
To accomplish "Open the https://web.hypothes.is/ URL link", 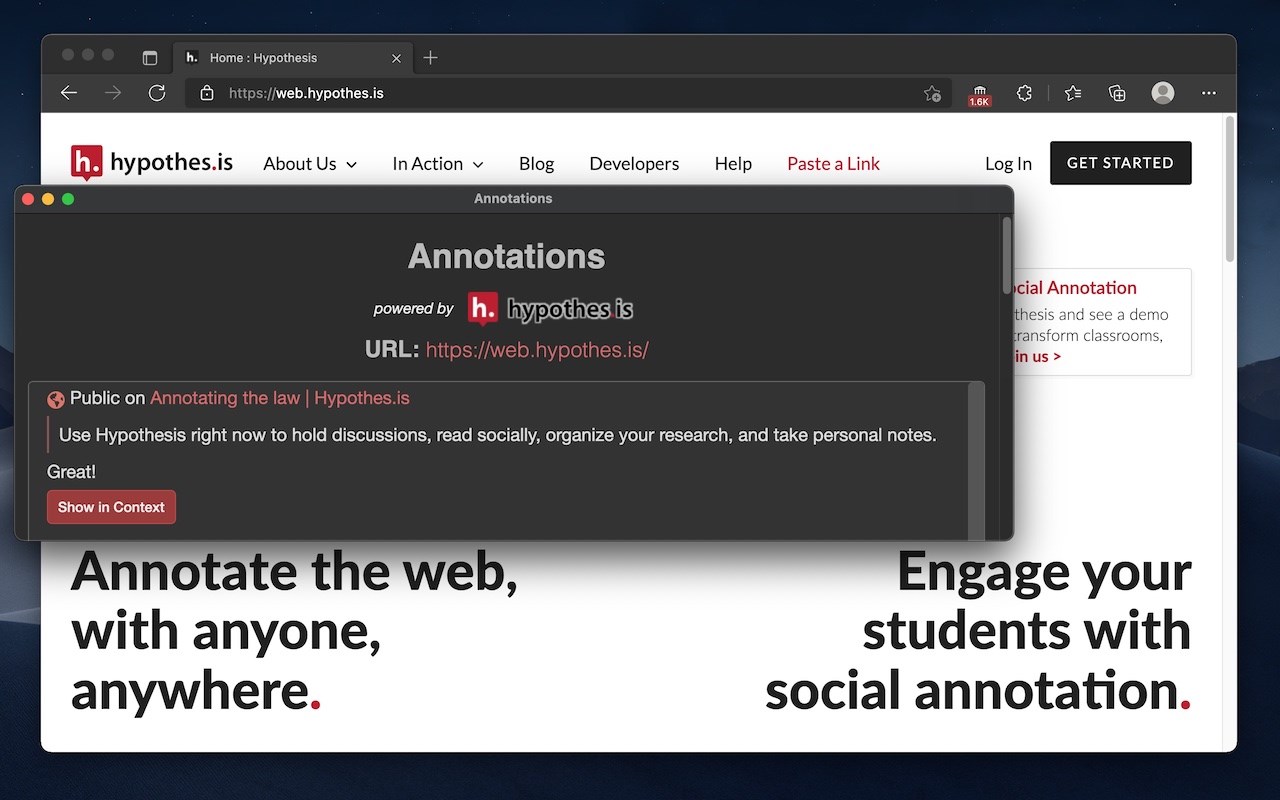I will (x=537, y=350).
